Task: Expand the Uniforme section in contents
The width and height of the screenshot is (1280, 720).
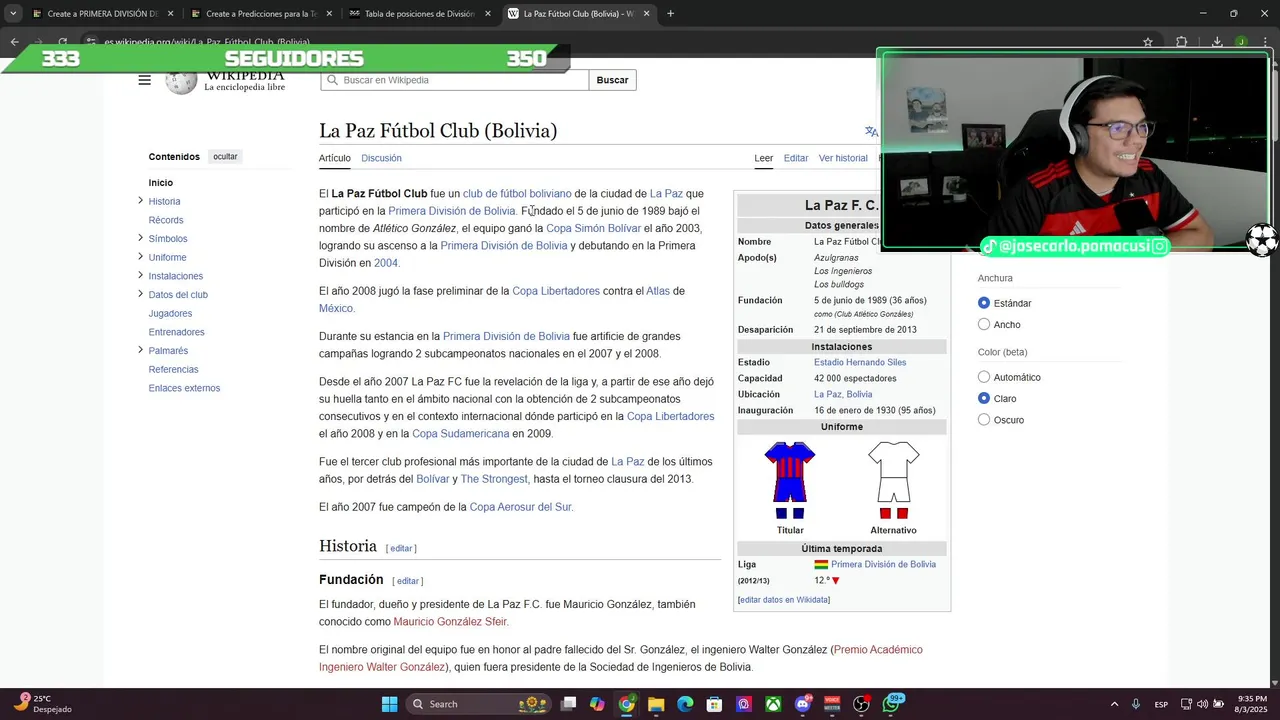Action: [140, 257]
